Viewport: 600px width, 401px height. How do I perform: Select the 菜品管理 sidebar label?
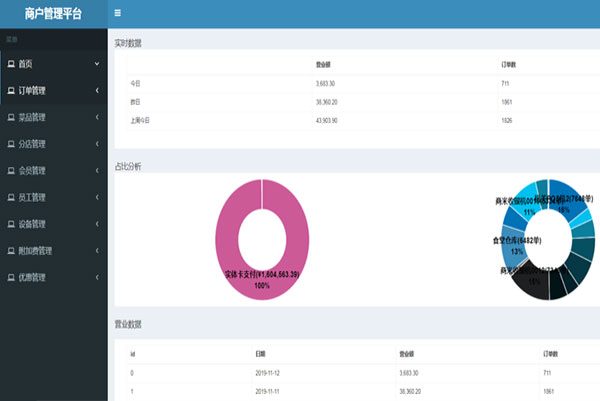click(x=32, y=117)
